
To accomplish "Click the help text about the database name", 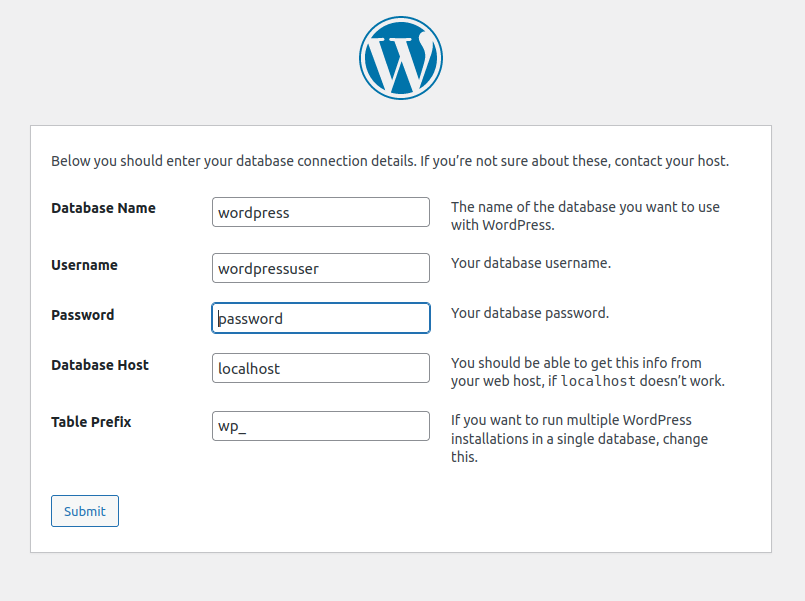I will (585, 216).
